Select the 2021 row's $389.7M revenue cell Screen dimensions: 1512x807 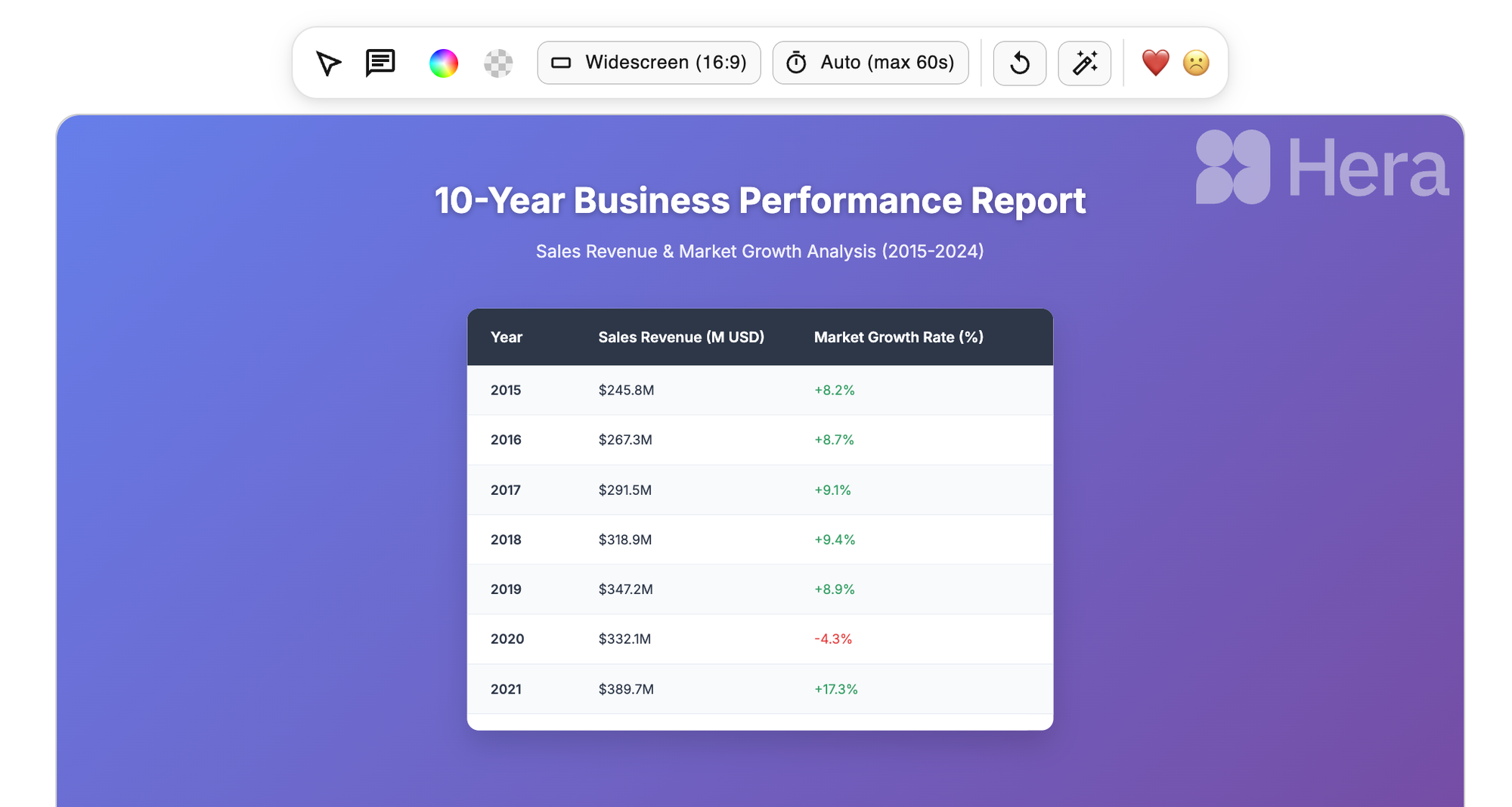[x=626, y=689]
